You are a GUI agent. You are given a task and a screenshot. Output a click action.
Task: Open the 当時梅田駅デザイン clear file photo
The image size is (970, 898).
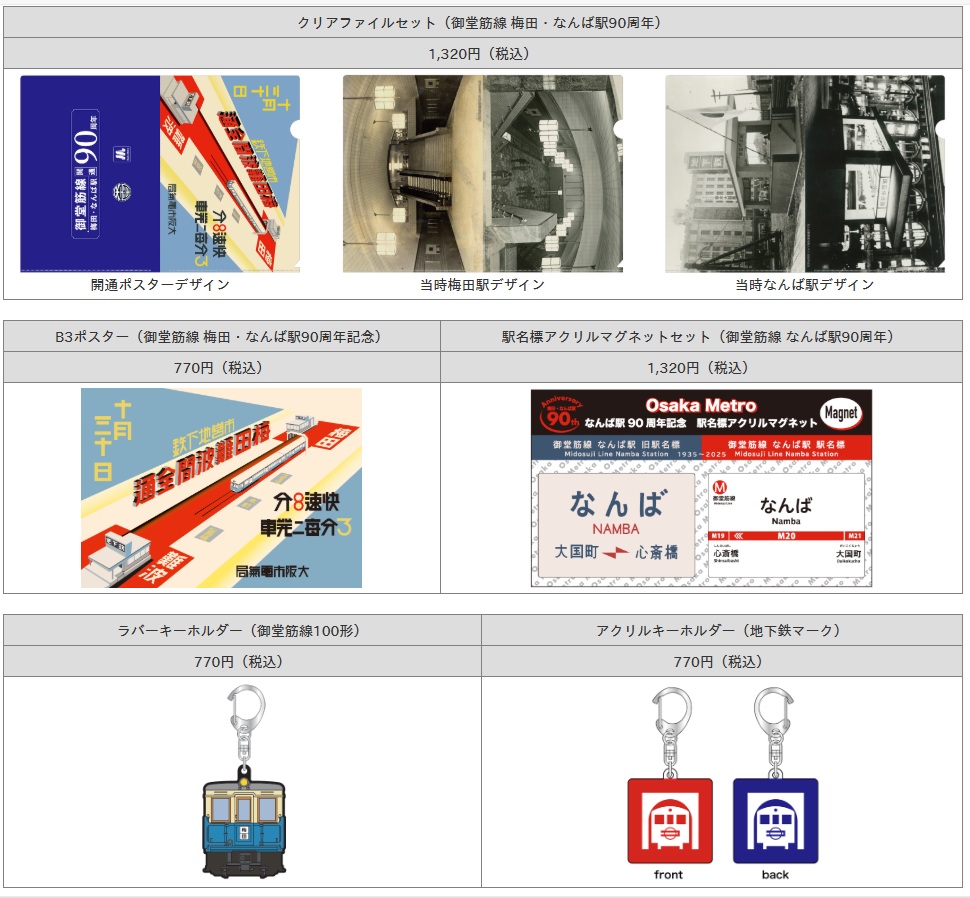(482, 174)
